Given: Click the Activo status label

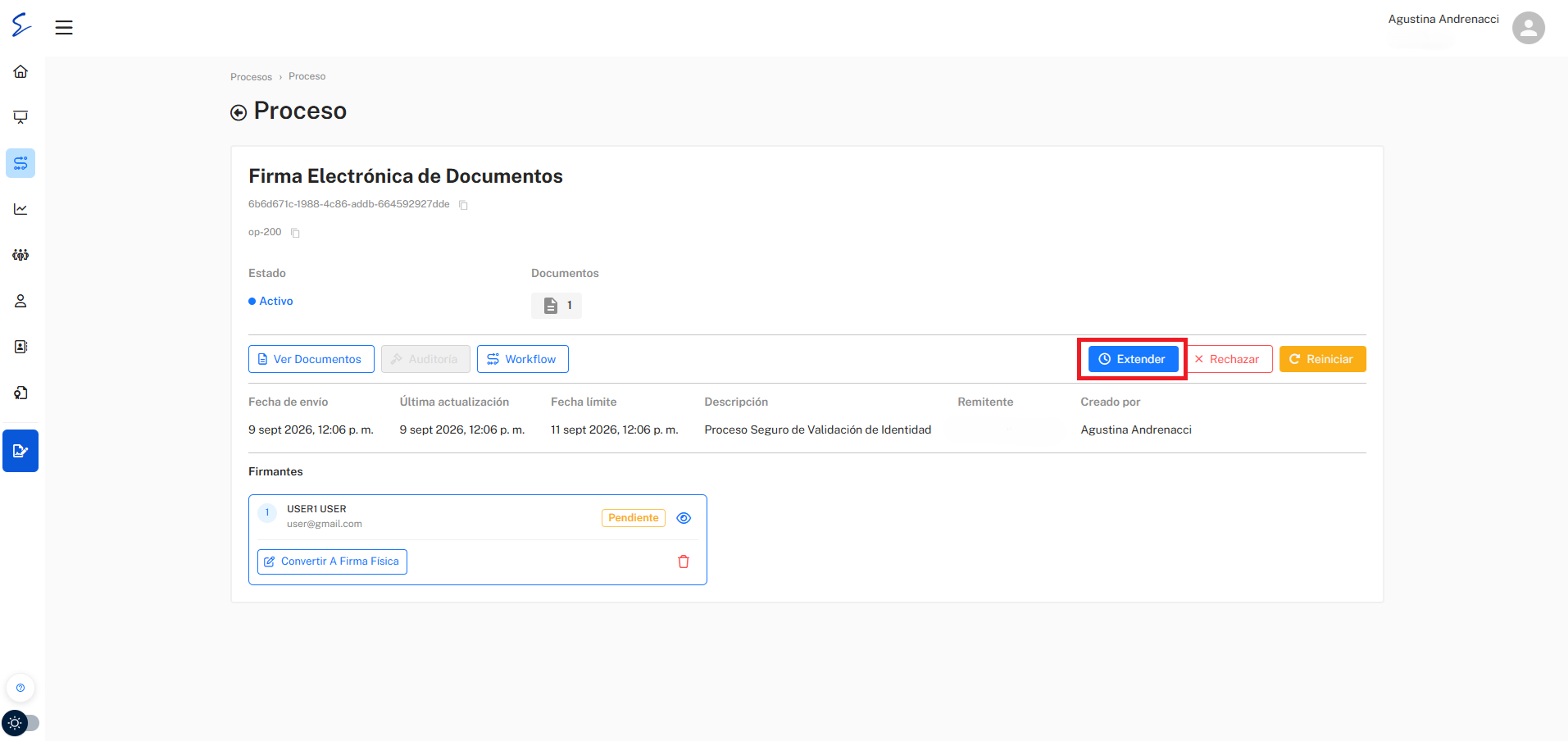Looking at the screenshot, I should (270, 301).
